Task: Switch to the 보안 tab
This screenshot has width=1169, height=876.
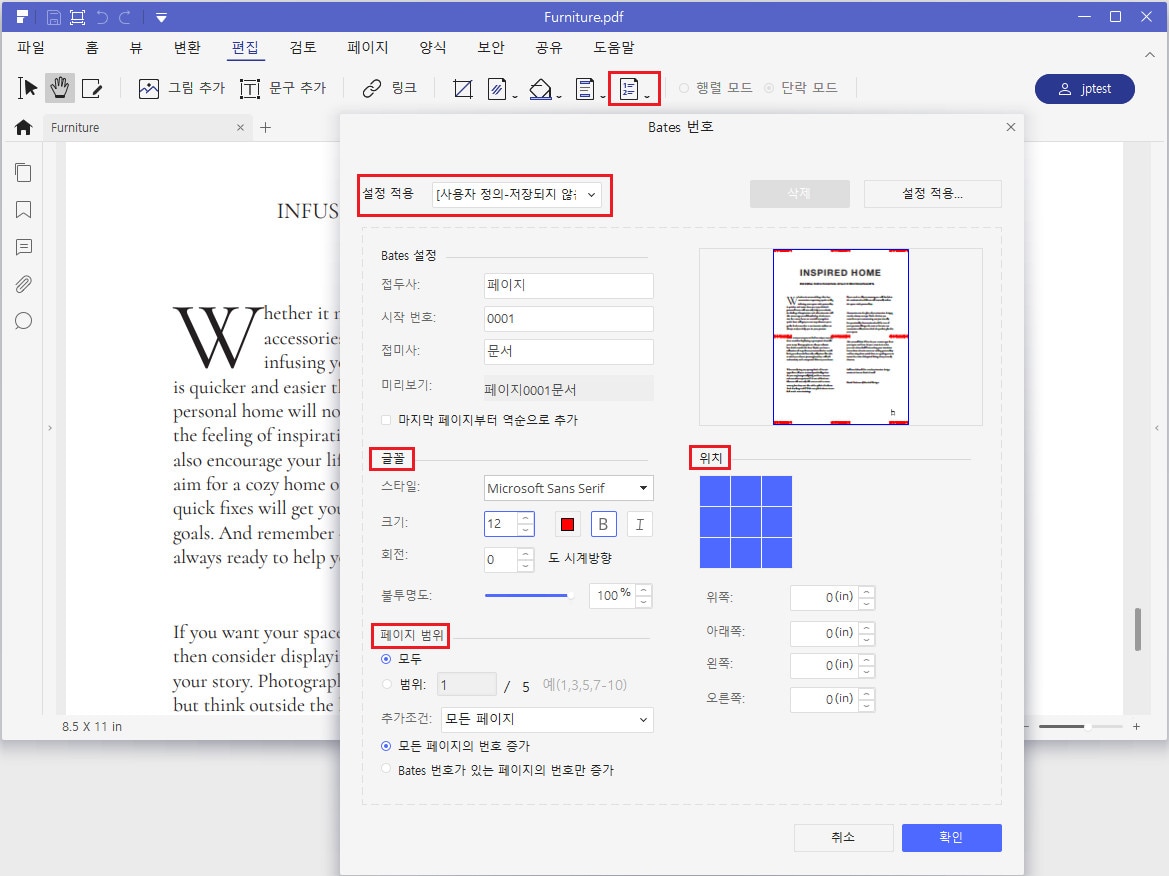Action: 491,48
